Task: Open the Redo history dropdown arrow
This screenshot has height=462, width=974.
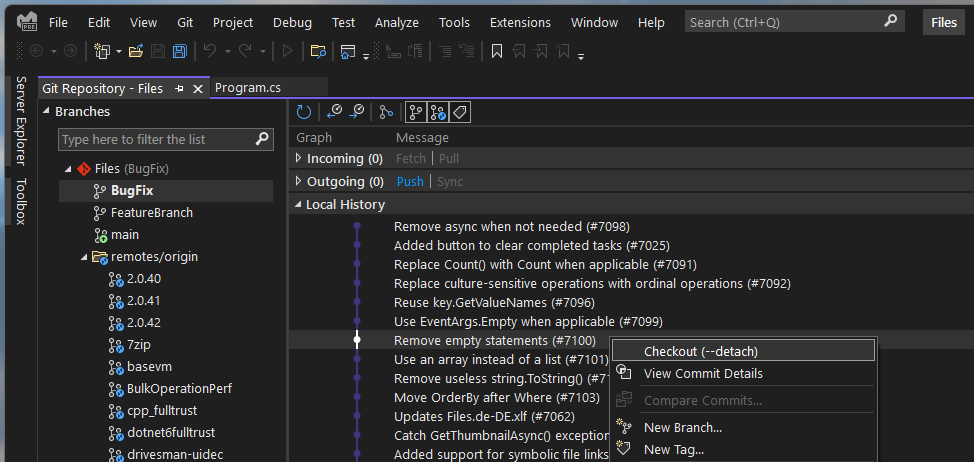Action: click(x=263, y=52)
